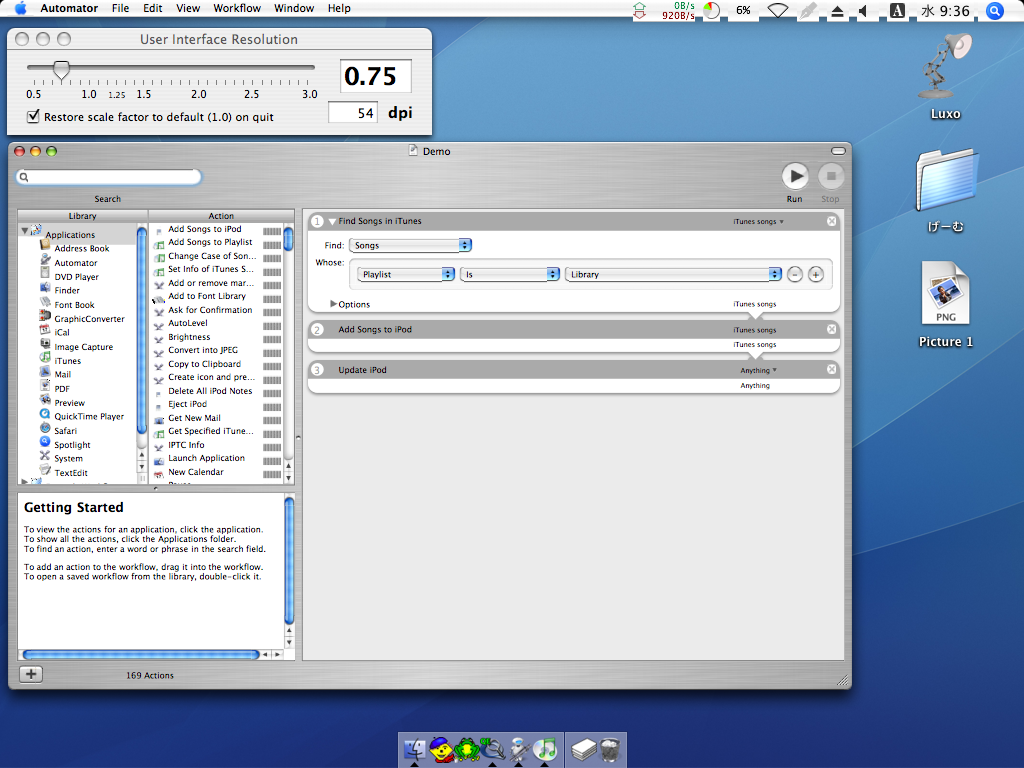Toggle the Demo window toolbar pill button

839,151
